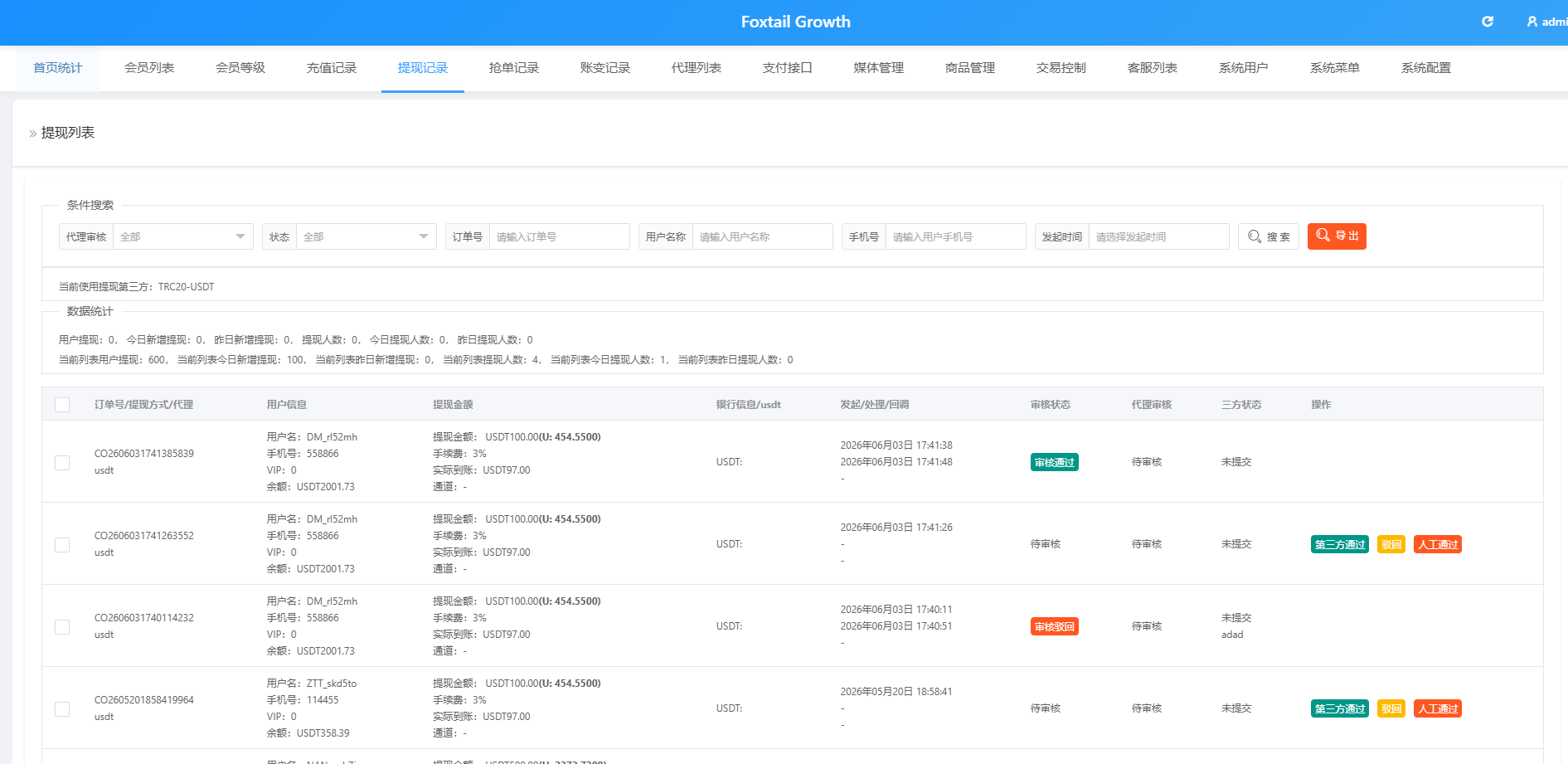Viewport: 1568px width, 764px height.
Task: Click the refresh icon in the header
Action: click(x=1488, y=22)
